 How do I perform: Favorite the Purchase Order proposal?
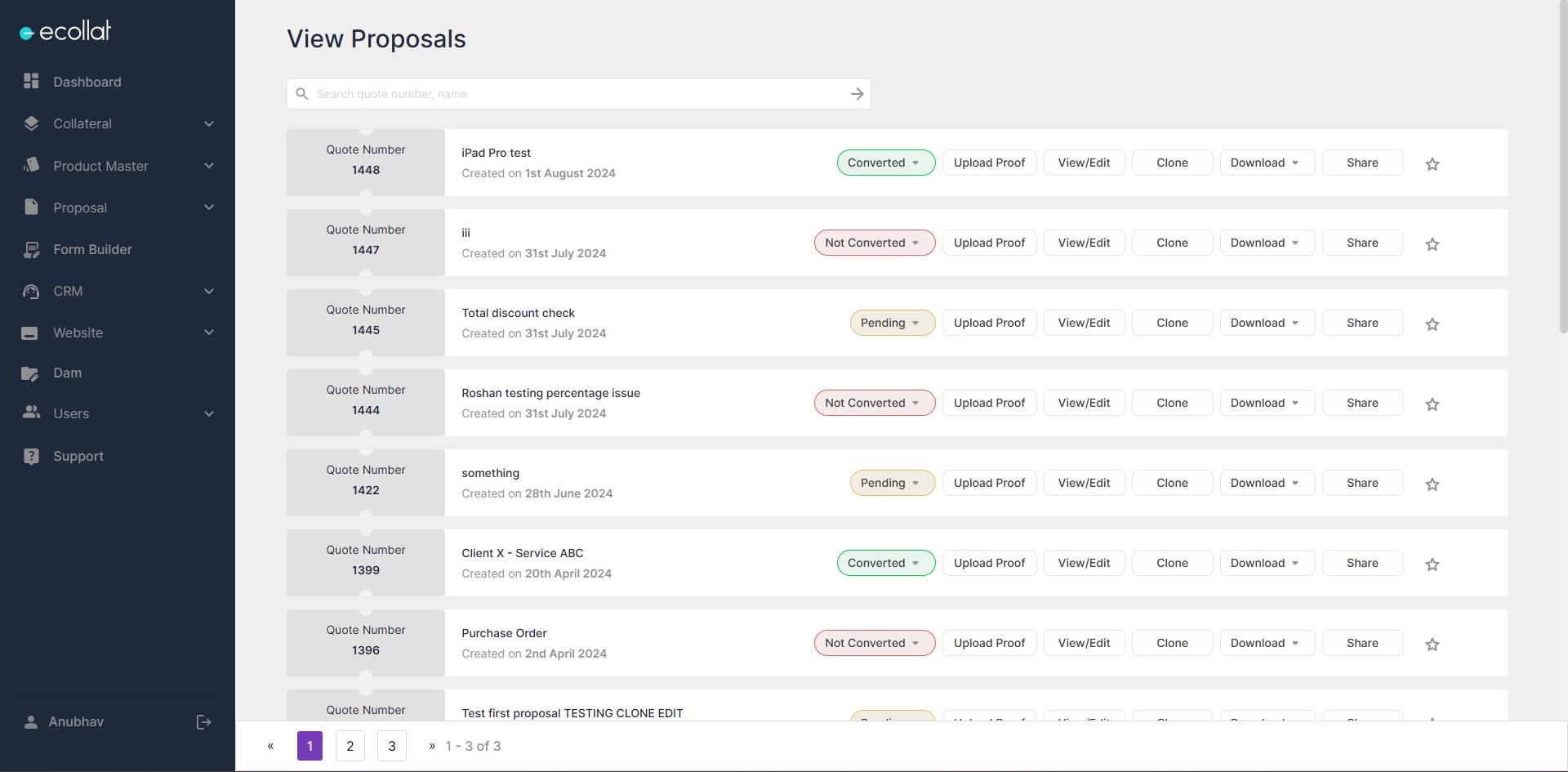click(x=1432, y=645)
